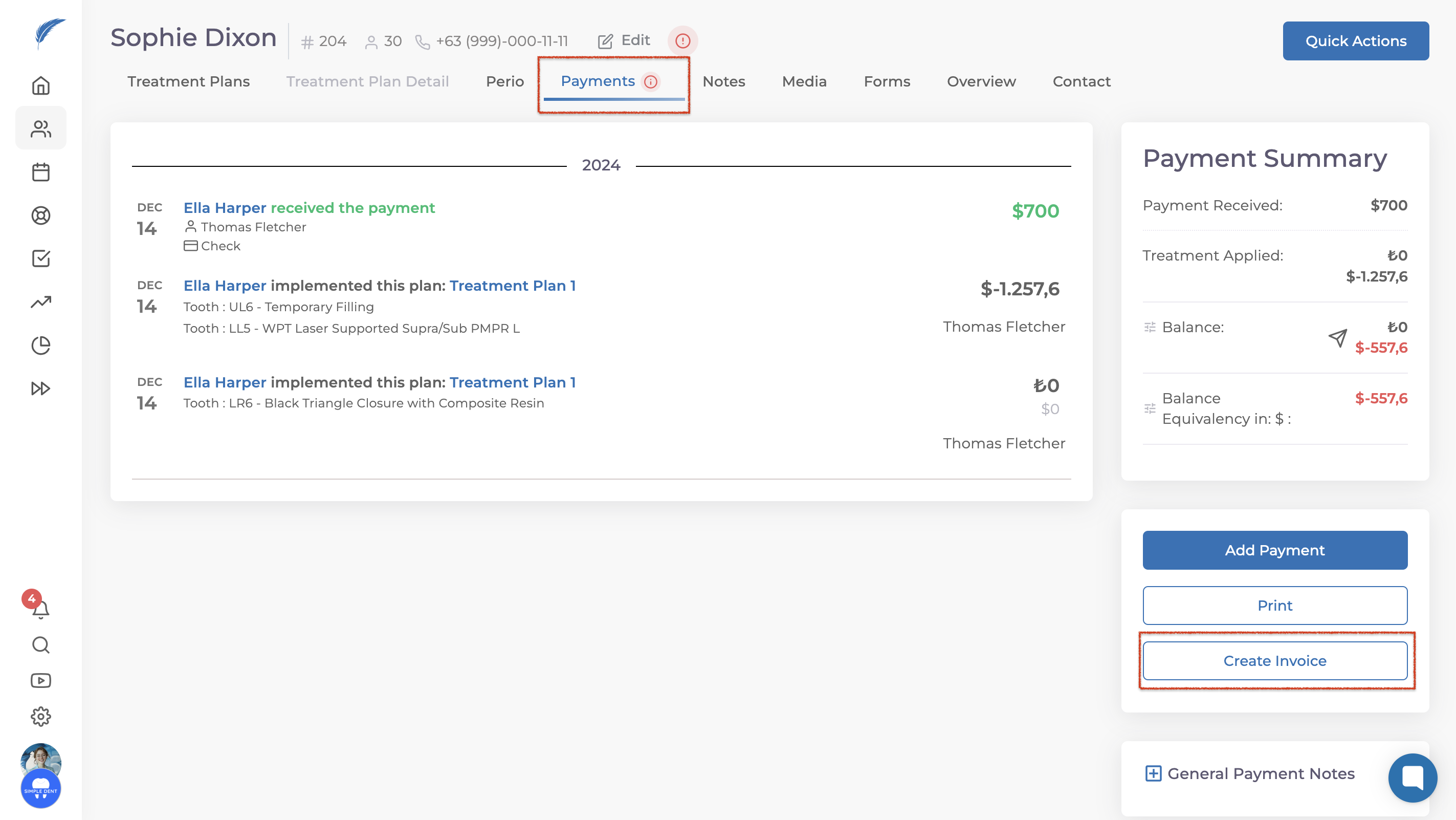Expand General Payment Notes section
Viewport: 1456px width, 820px height.
(1153, 773)
